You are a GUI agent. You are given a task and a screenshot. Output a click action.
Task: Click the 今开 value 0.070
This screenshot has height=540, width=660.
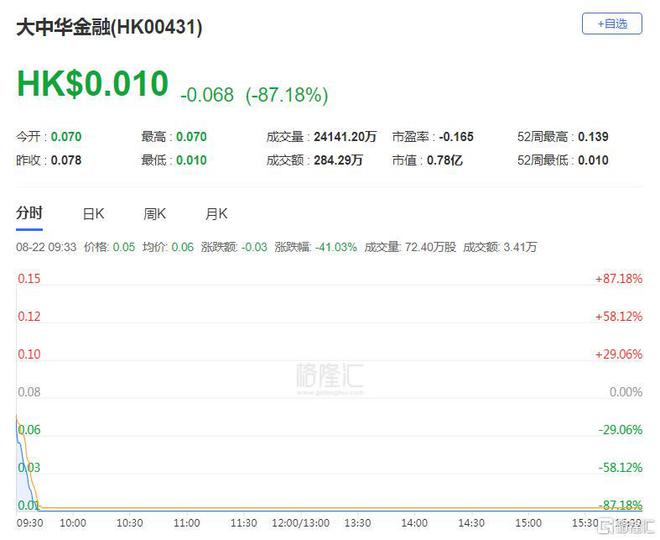pyautogui.click(x=66, y=137)
